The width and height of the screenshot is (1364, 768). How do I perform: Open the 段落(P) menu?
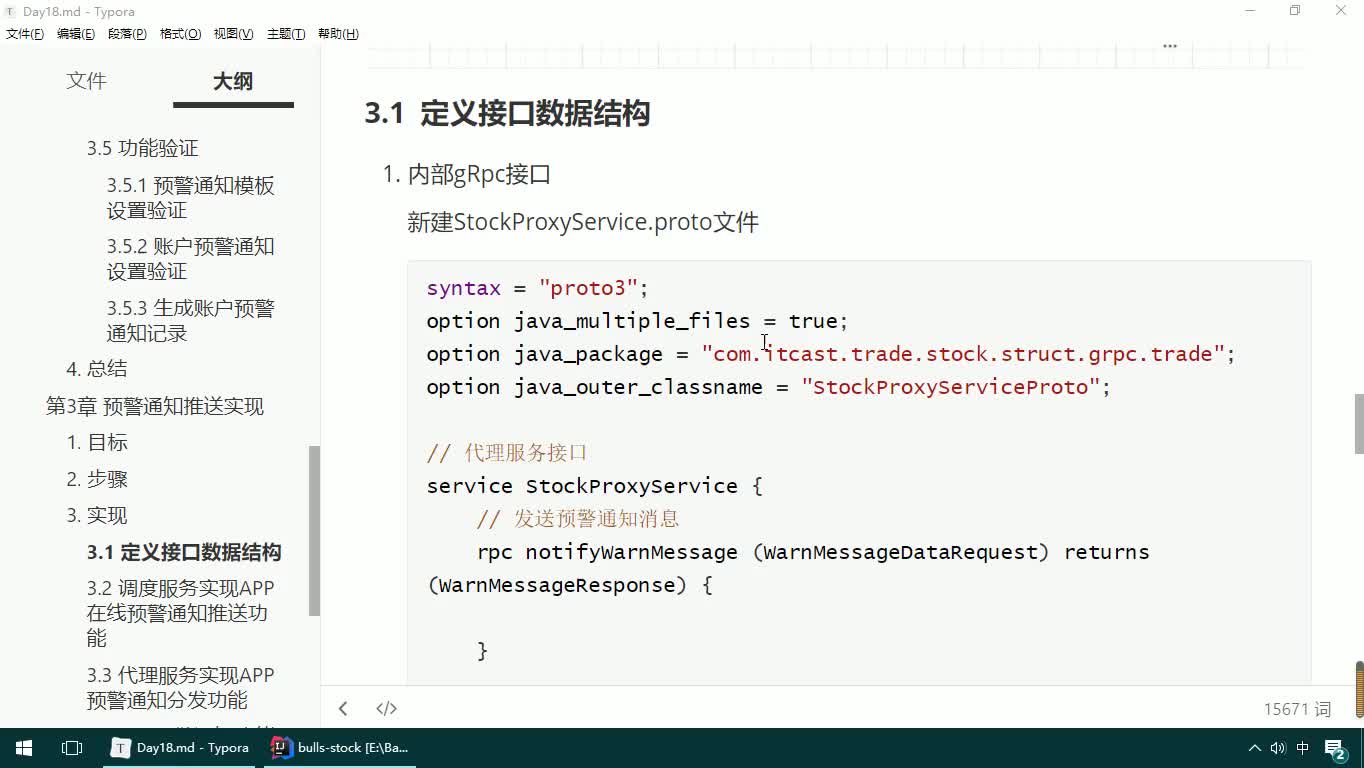(x=127, y=34)
